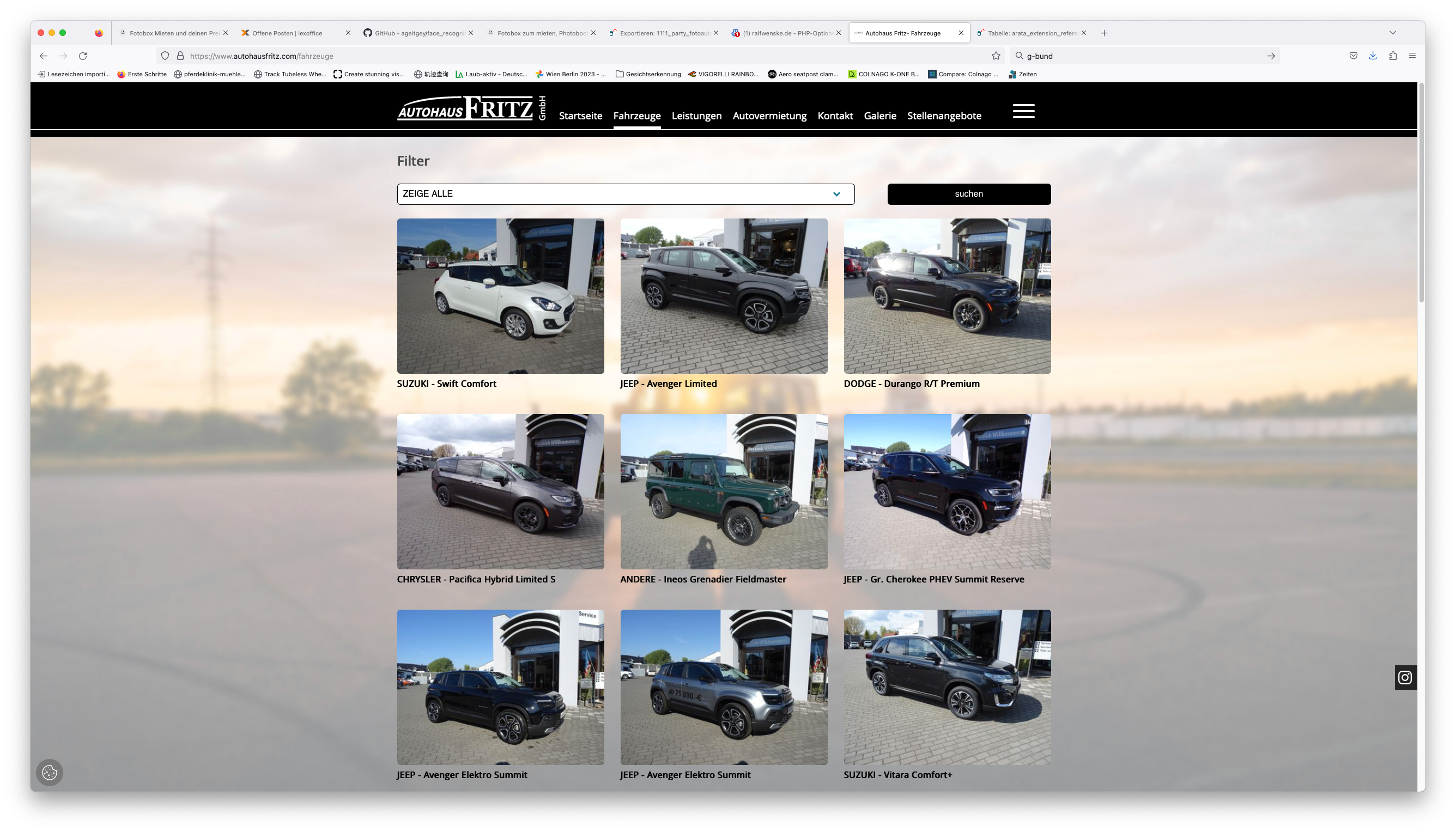Screen dimensions: 1456x832
Task: Open Firefox downloads arrow icon
Action: 1373,56
